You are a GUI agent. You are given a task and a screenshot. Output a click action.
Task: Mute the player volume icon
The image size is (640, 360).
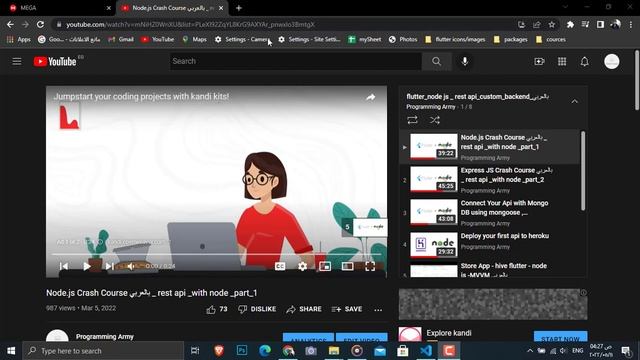click(x=130, y=266)
